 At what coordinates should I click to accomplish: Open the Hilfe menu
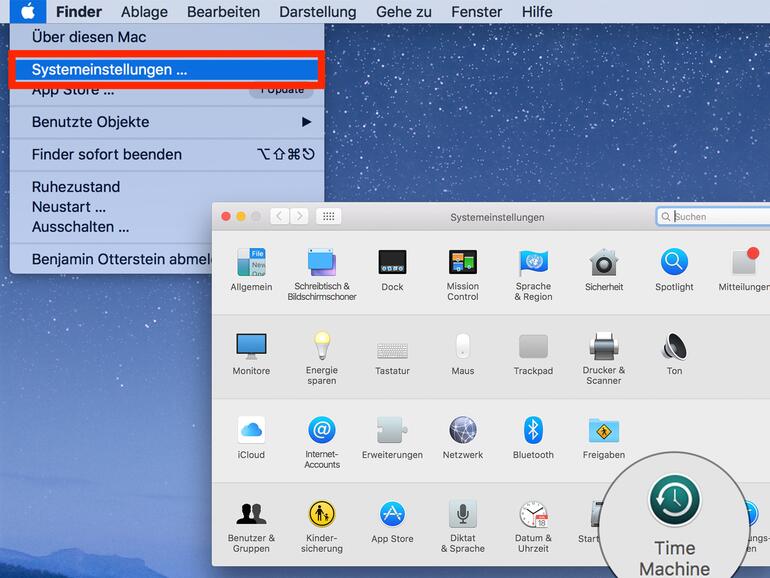pyautogui.click(x=537, y=11)
